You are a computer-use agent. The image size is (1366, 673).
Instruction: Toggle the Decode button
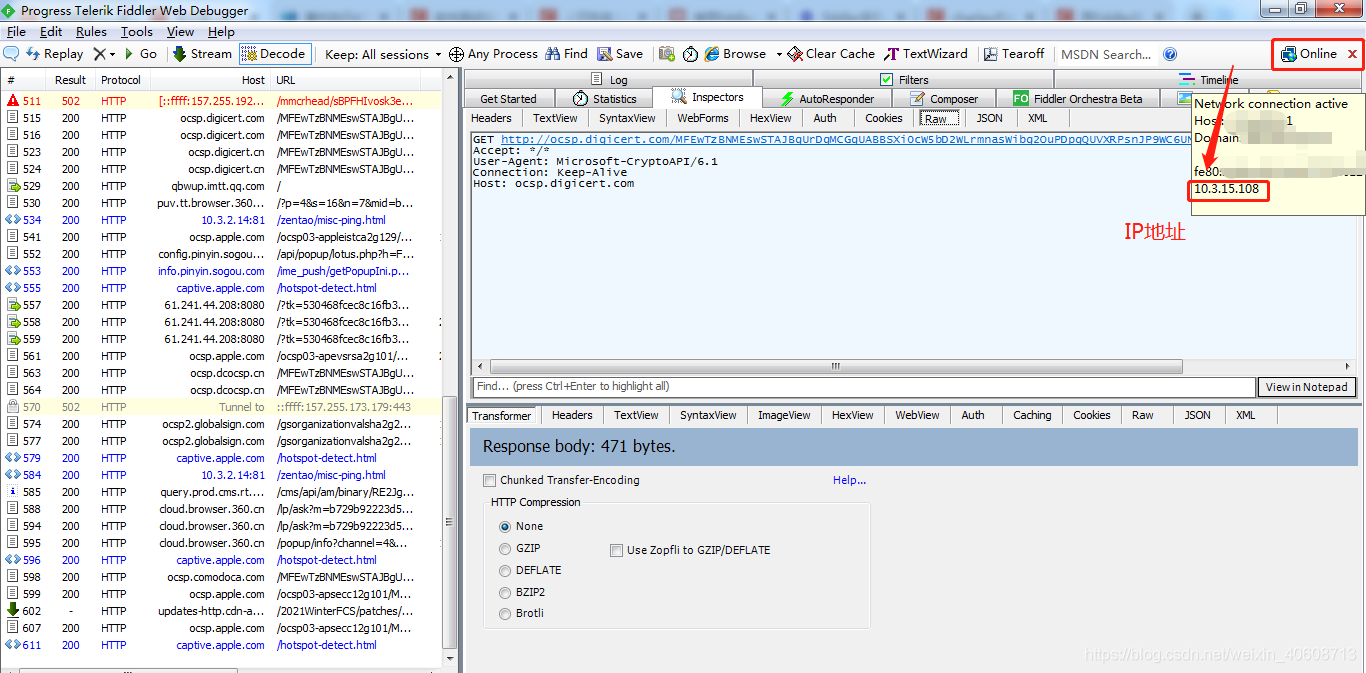pyautogui.click(x=274, y=54)
